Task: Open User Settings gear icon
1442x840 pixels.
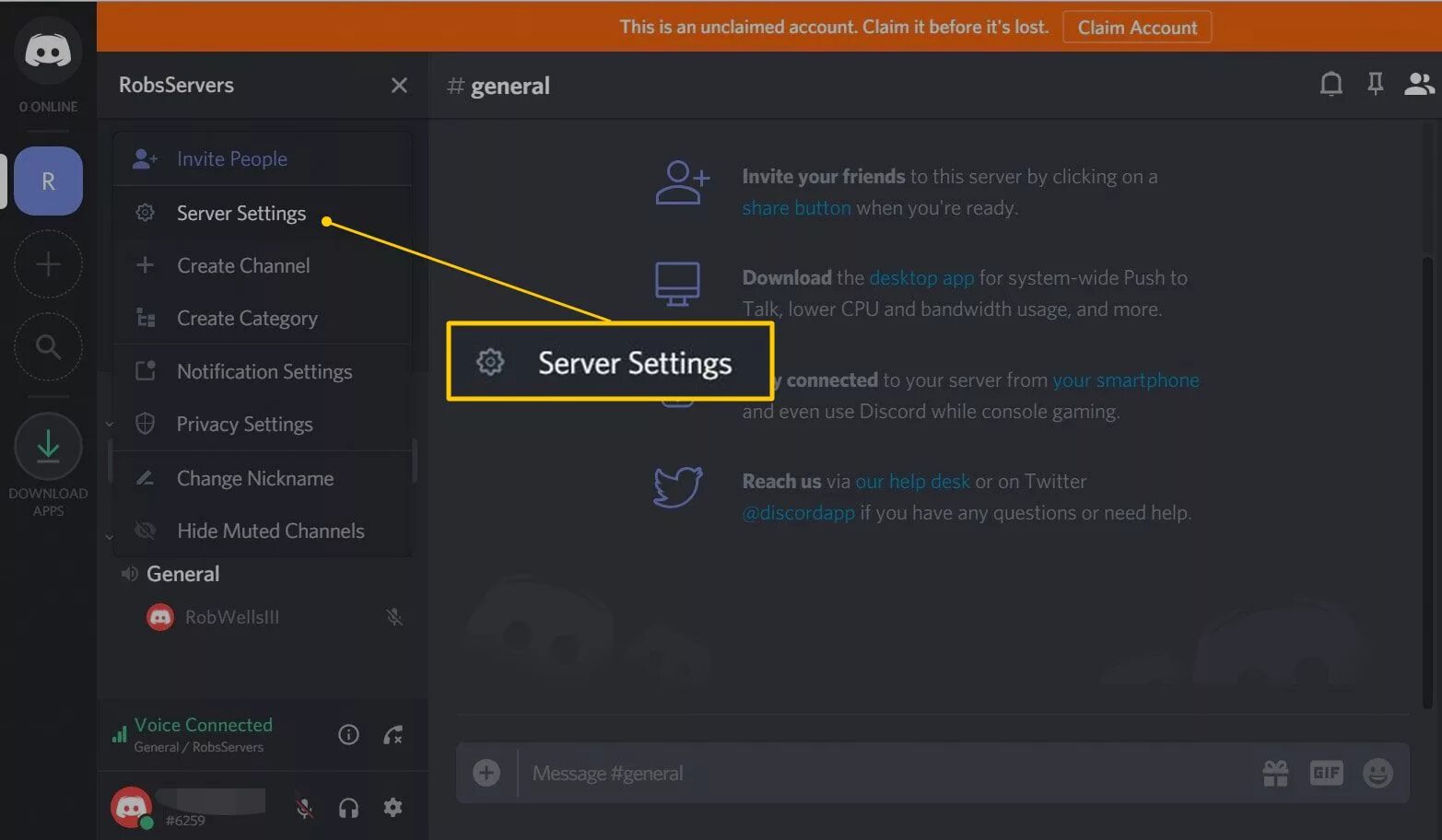Action: (x=393, y=808)
